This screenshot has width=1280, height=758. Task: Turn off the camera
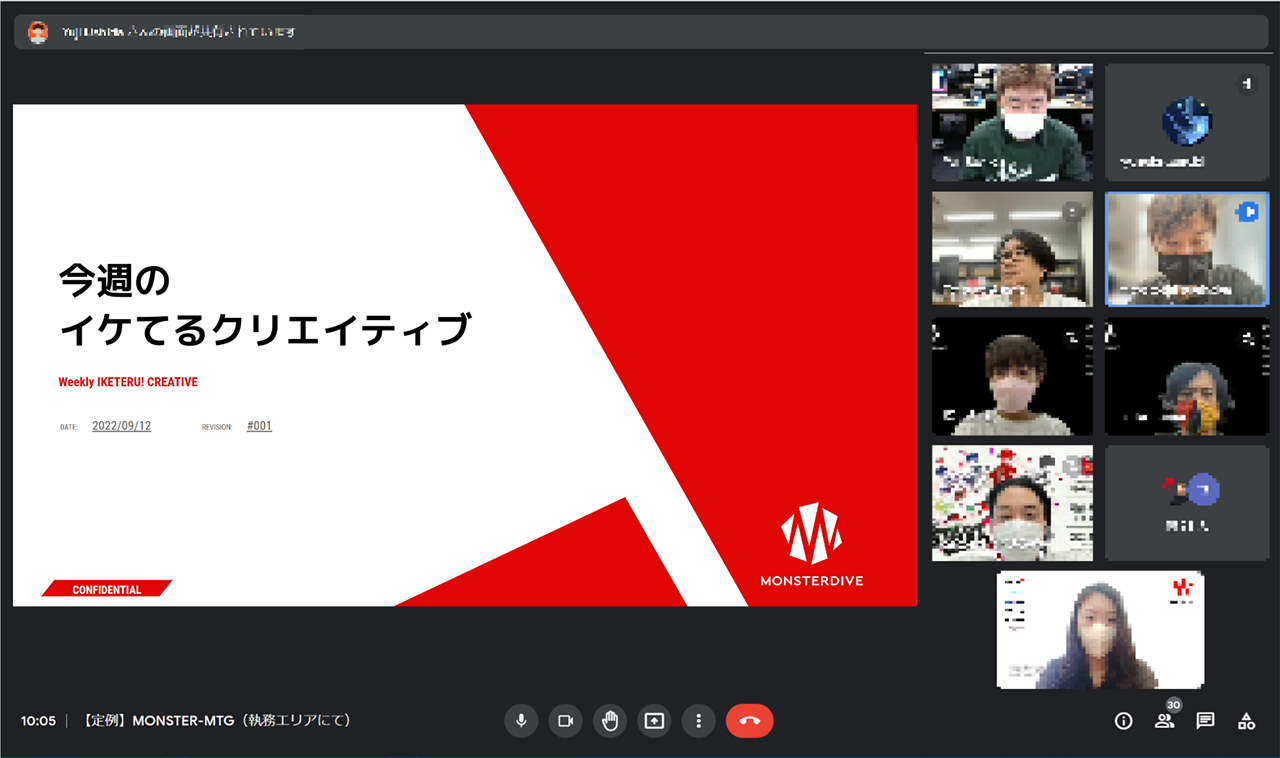565,720
